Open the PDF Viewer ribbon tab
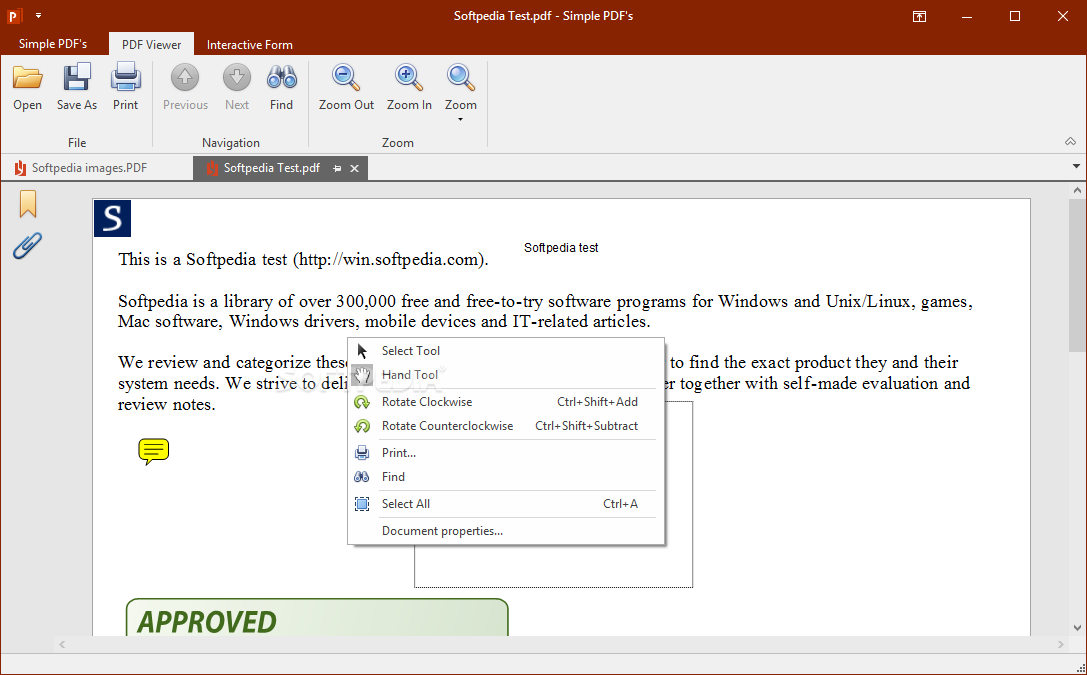Image resolution: width=1087 pixels, height=675 pixels. click(151, 44)
